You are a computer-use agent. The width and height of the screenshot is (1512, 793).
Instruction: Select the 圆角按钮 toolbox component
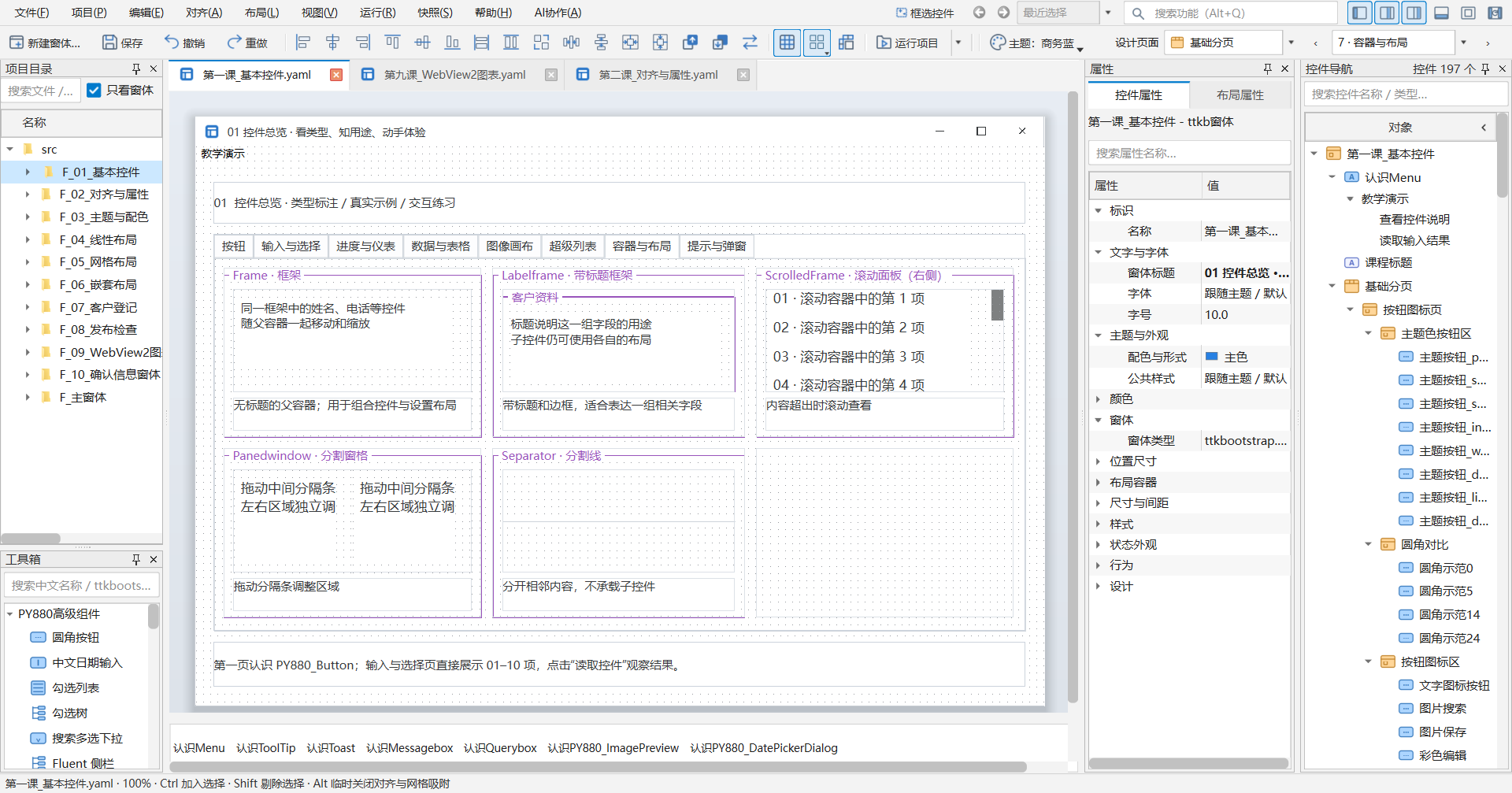[x=76, y=638]
